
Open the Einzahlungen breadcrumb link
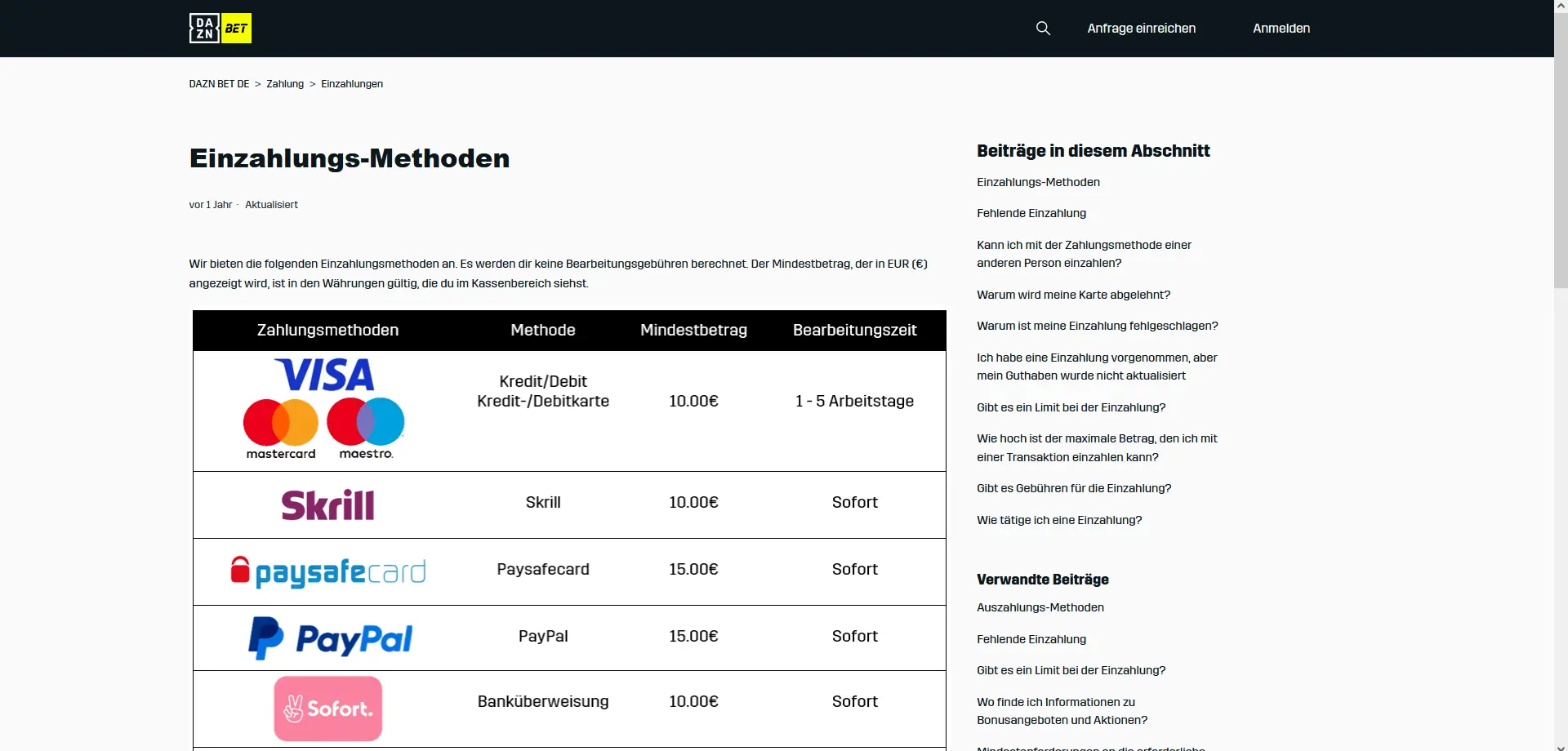pyautogui.click(x=352, y=84)
